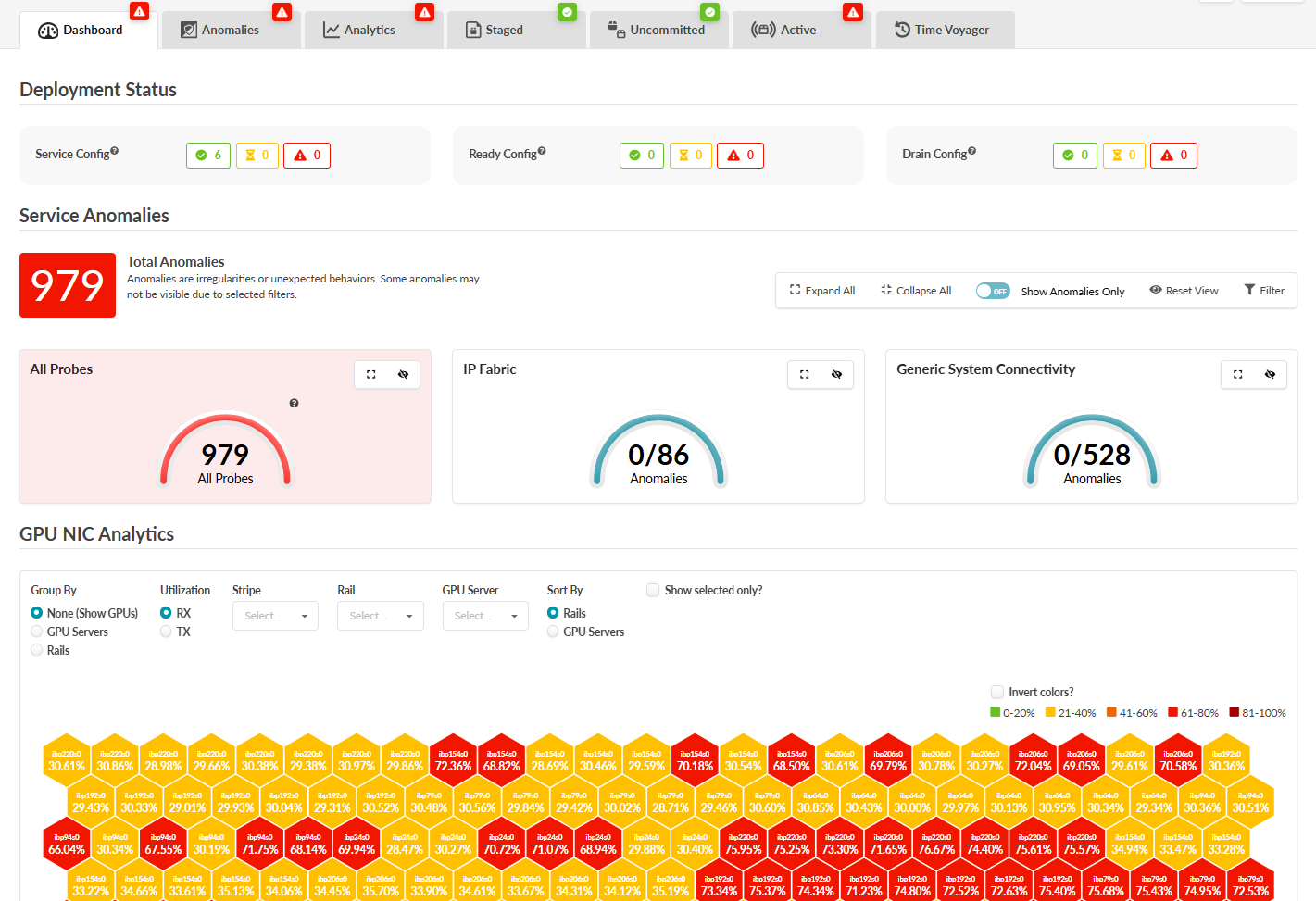Click Ready Config help question icon
This screenshot has width=1316, height=901.
point(542,151)
